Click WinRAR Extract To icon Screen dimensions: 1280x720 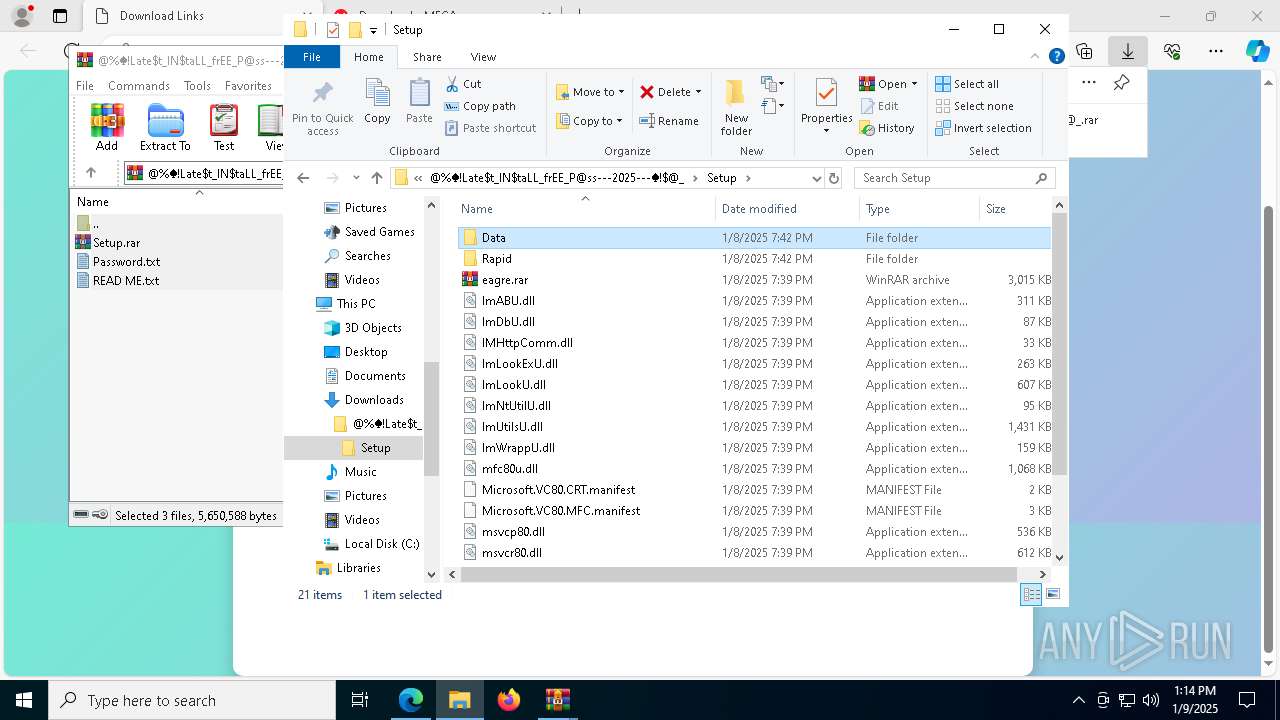(x=165, y=128)
